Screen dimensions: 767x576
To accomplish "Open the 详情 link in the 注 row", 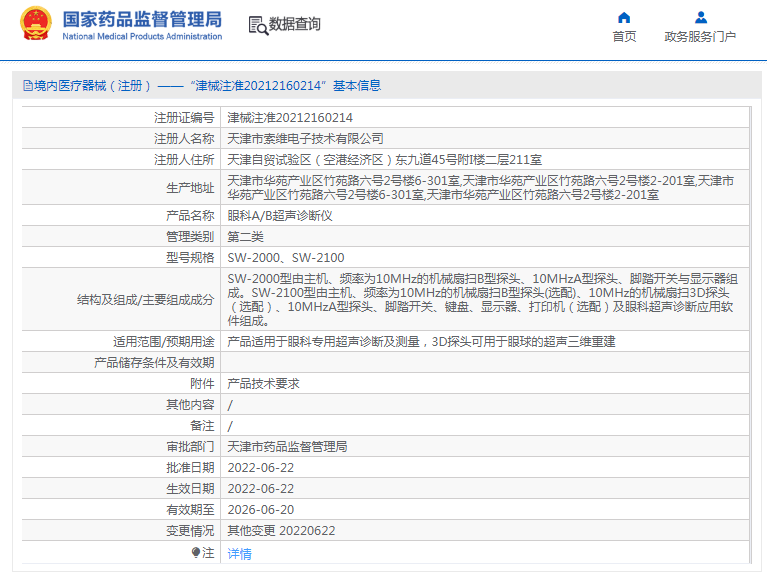I will (239, 553).
